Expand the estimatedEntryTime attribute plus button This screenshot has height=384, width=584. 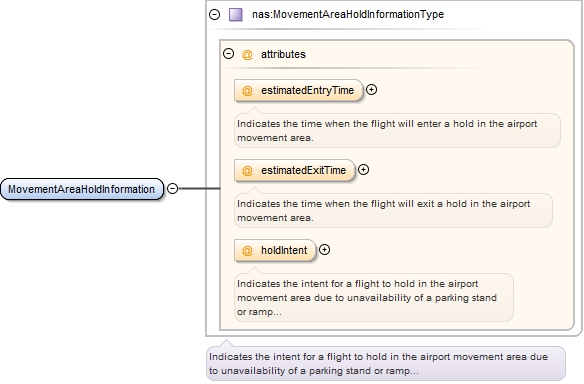371,89
